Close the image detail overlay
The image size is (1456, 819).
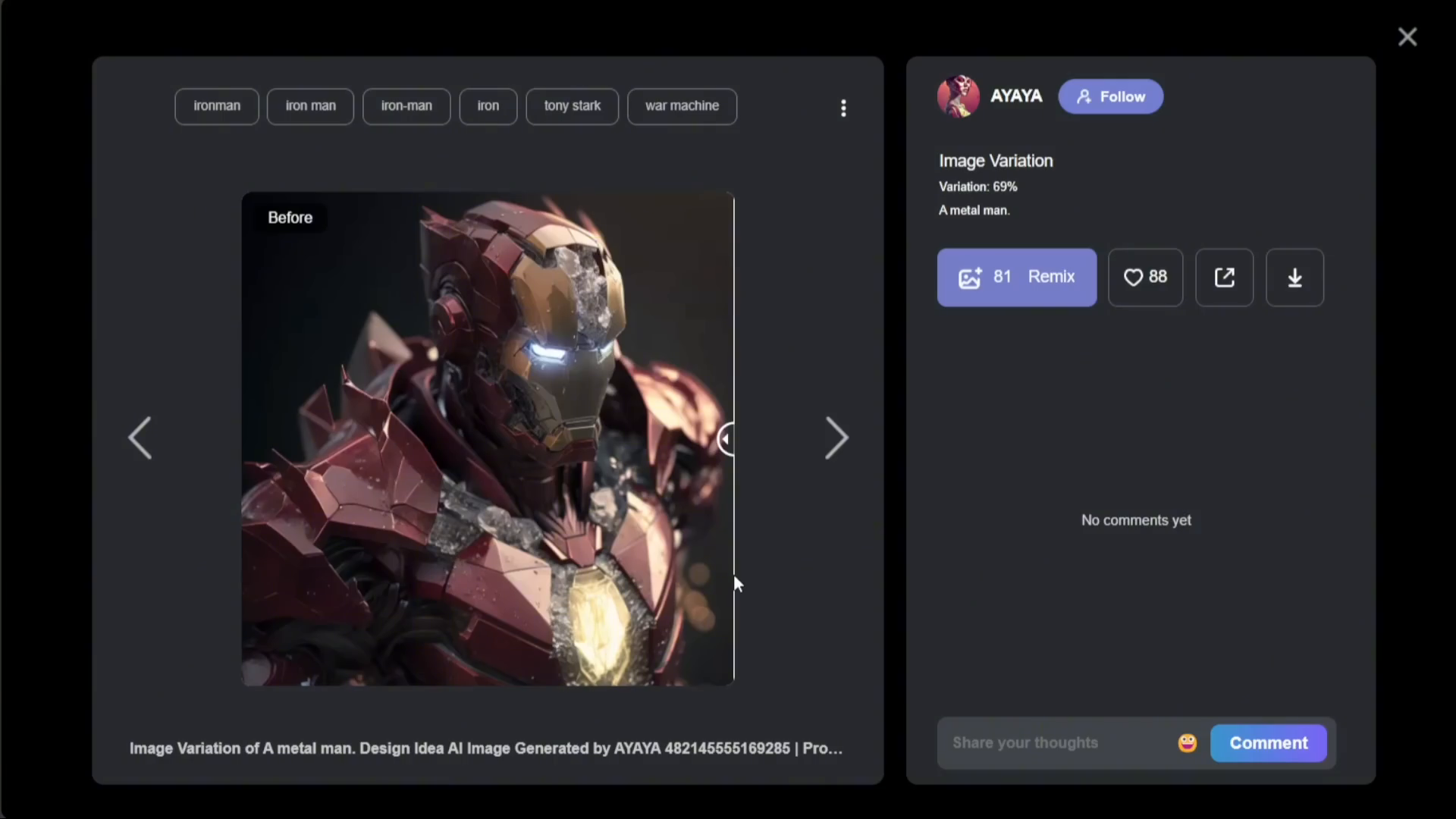(1407, 36)
